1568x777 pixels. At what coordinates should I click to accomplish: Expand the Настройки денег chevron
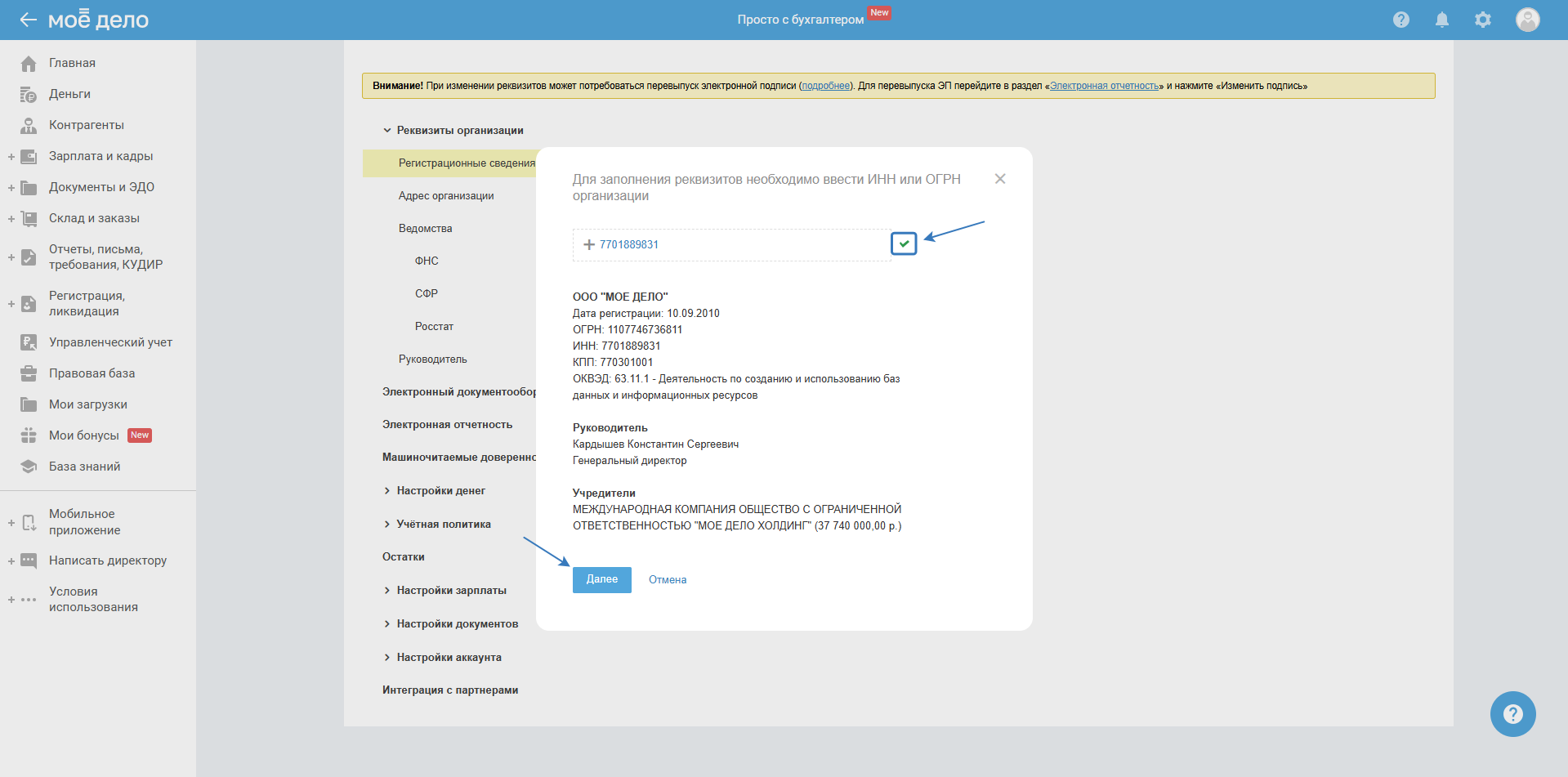387,491
